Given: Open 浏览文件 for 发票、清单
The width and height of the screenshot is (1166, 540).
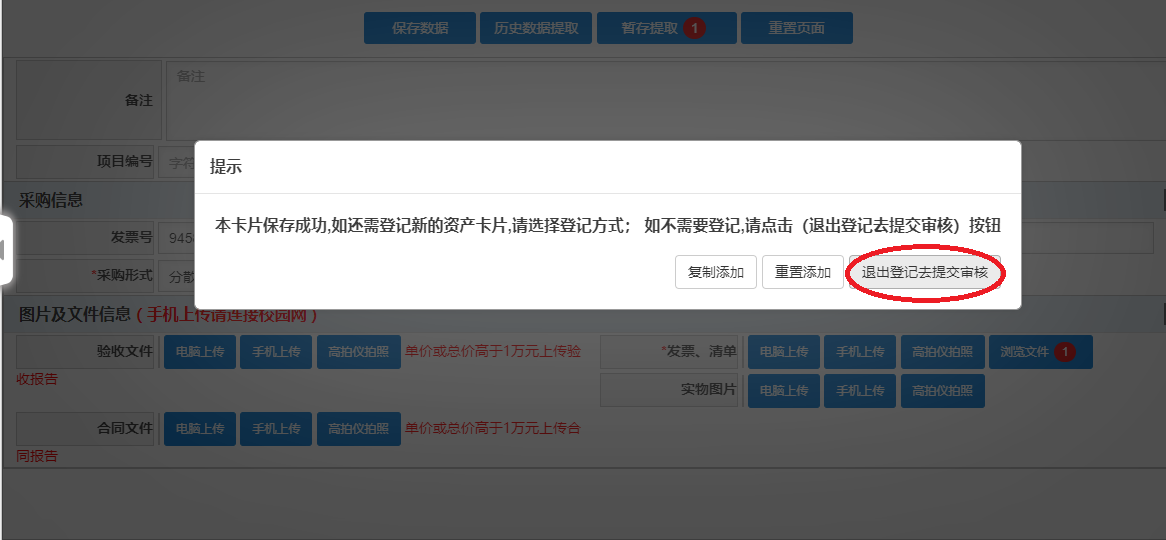Looking at the screenshot, I should (1040, 352).
